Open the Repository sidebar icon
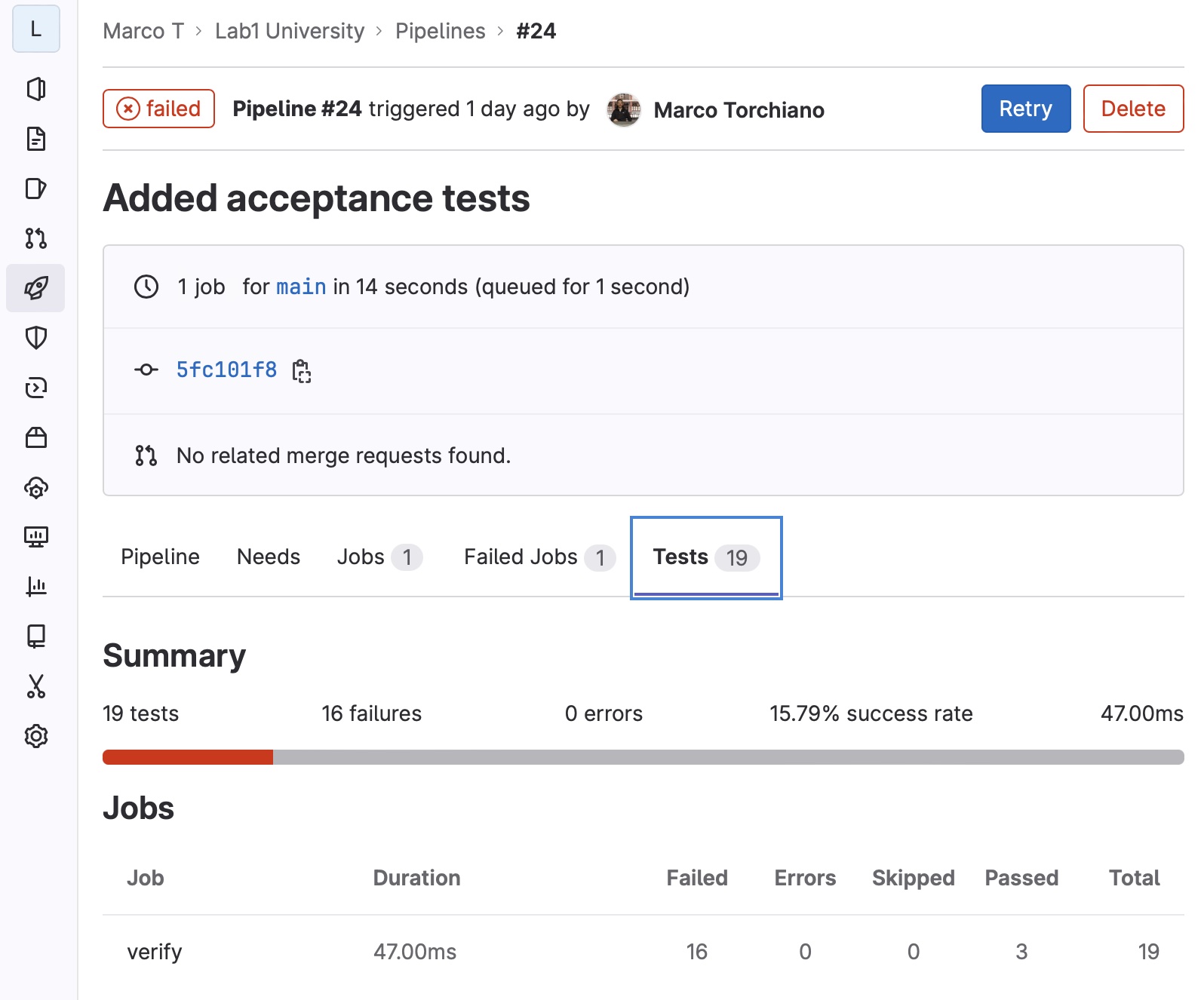Viewport: 1204px width, 1000px height. [x=35, y=140]
